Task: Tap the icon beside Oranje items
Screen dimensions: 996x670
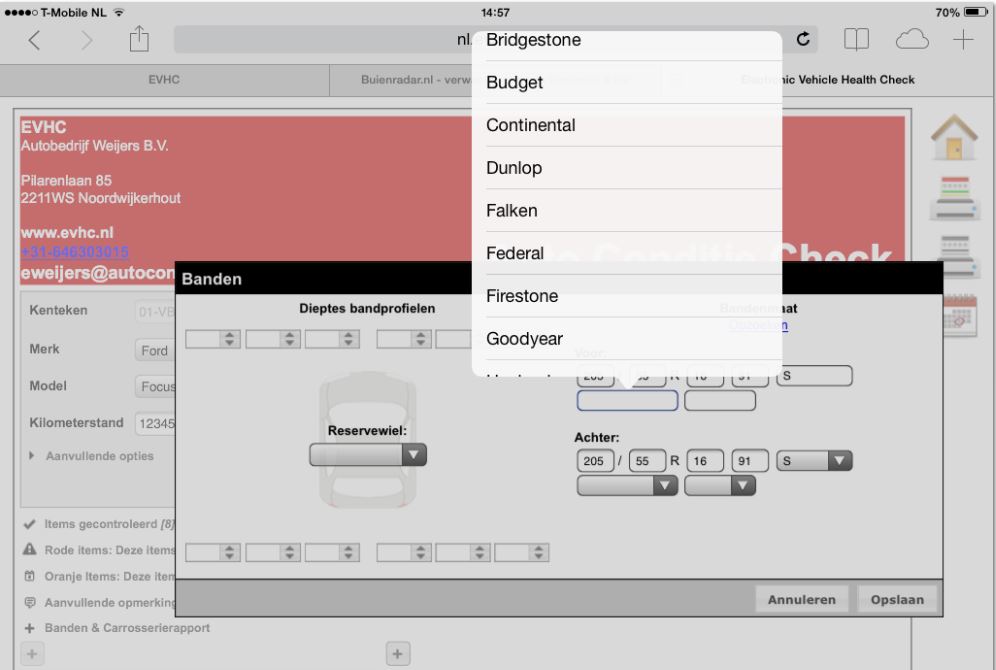Action: (29, 576)
